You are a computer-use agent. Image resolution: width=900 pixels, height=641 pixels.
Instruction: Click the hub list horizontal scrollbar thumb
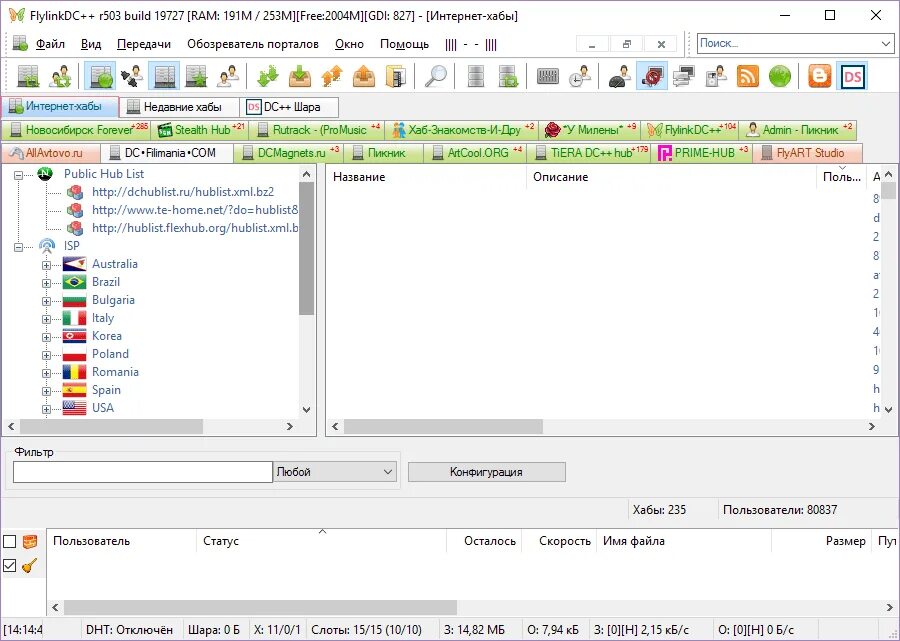[x=443, y=426]
